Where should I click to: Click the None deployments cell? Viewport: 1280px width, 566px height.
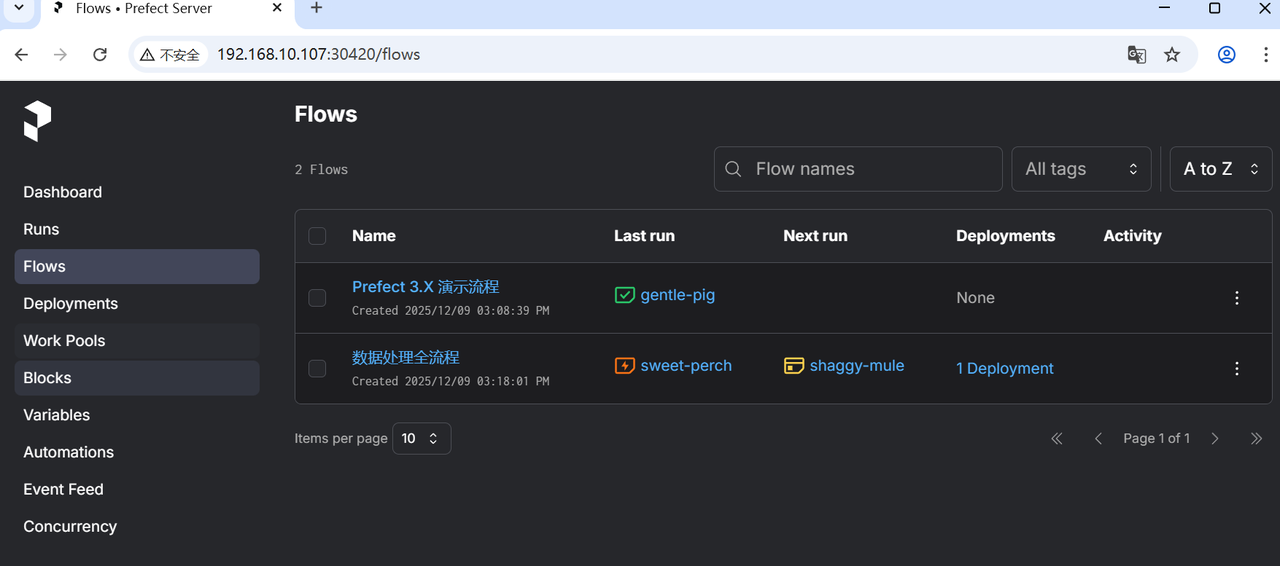pos(975,298)
